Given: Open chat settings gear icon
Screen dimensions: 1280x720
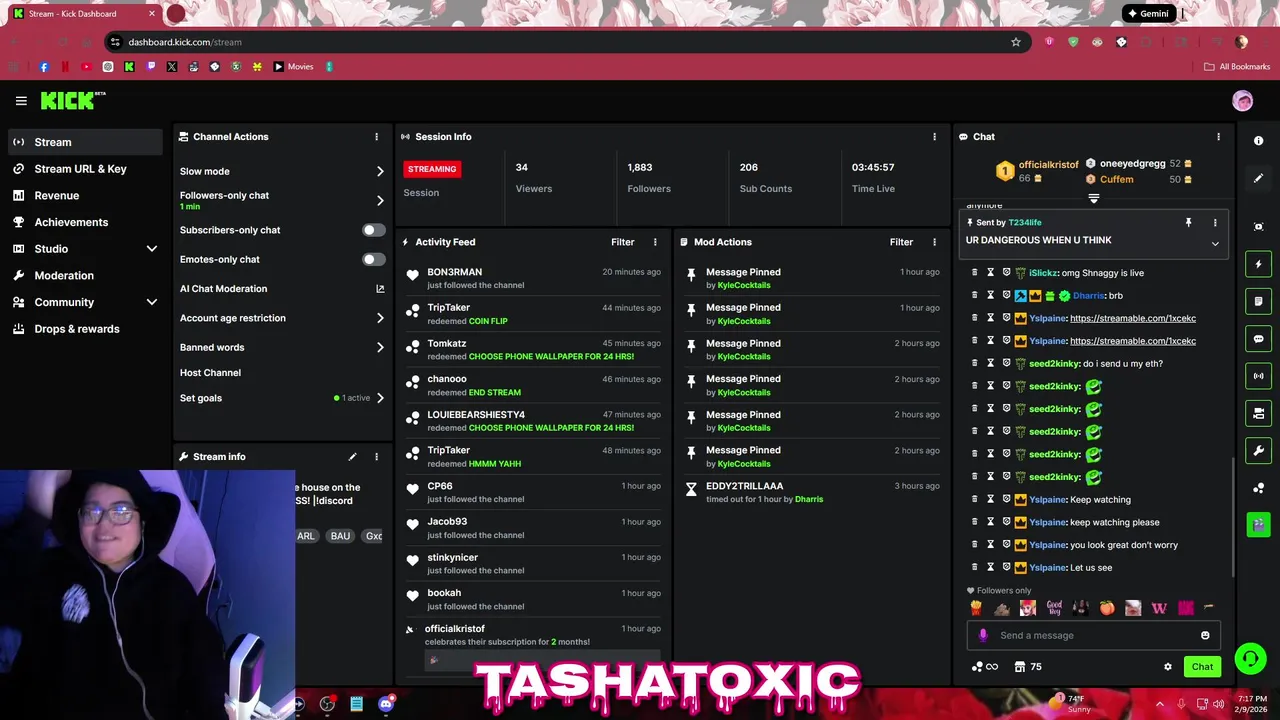Looking at the screenshot, I should (1167, 667).
